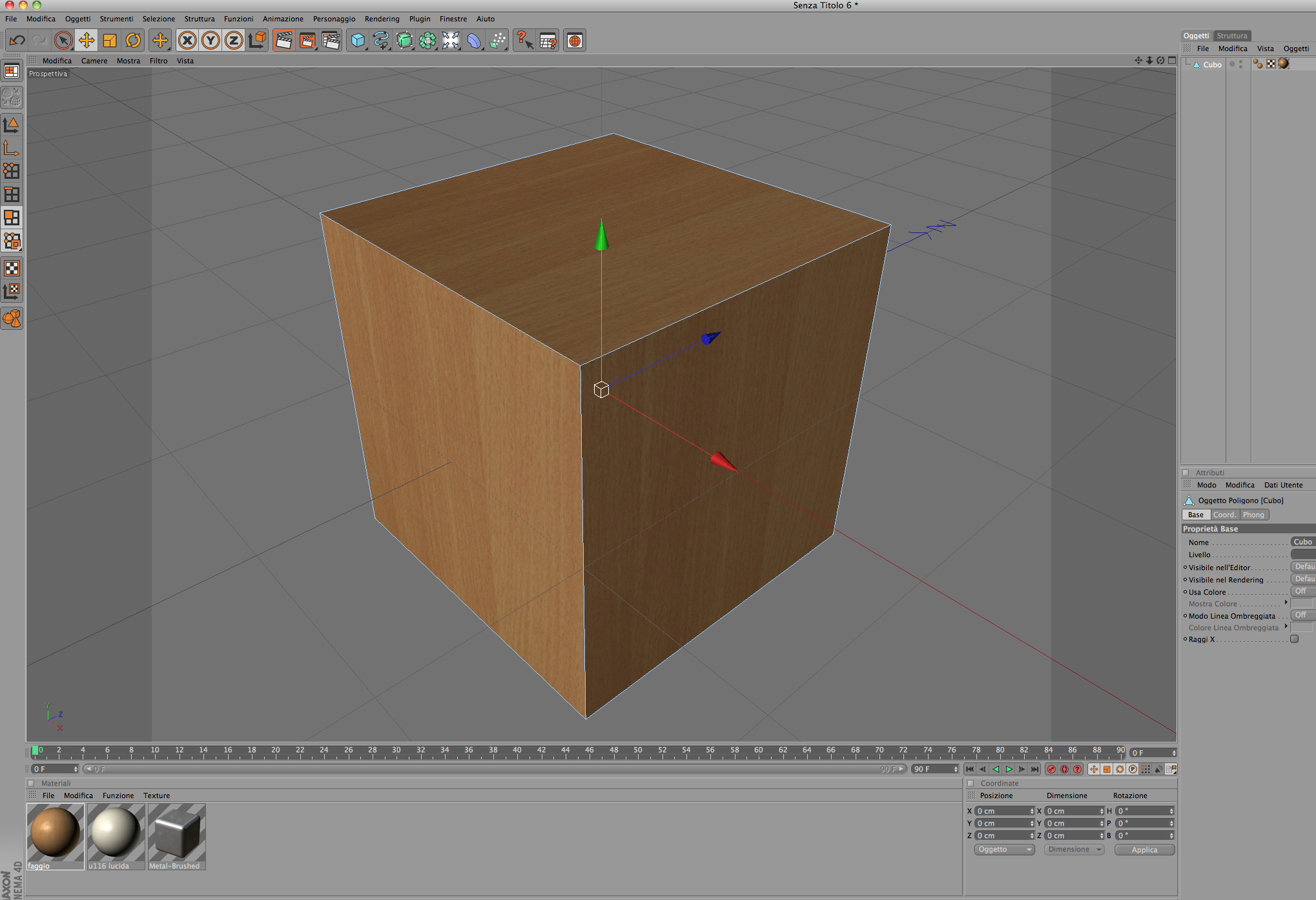1316x900 pixels.
Task: Open the Usa Colore dropdown
Action: (x=1302, y=591)
